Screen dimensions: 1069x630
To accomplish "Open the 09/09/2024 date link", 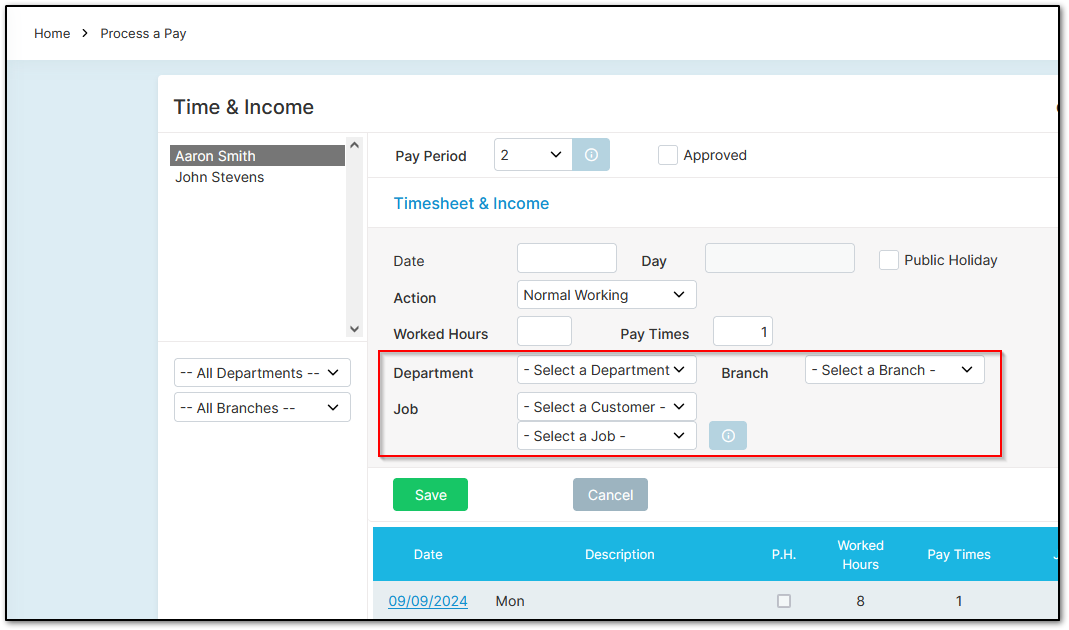I will tap(427, 601).
